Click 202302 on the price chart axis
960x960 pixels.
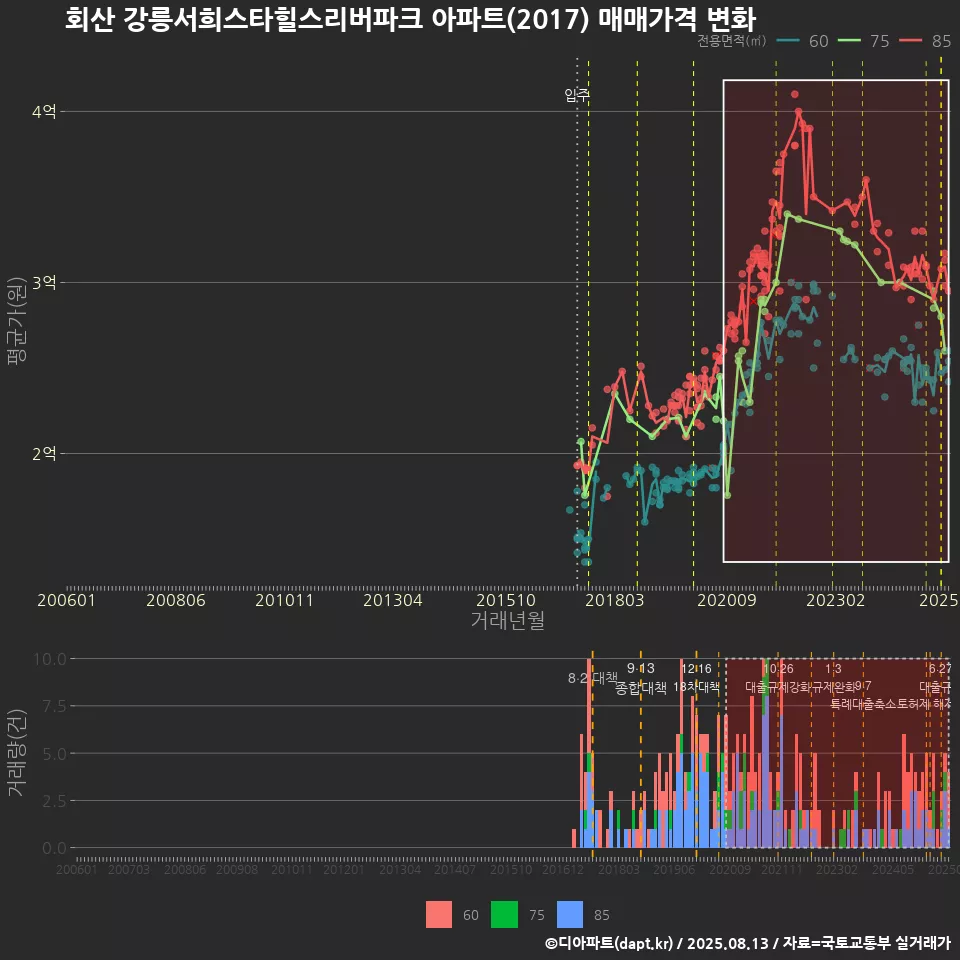(x=836, y=600)
